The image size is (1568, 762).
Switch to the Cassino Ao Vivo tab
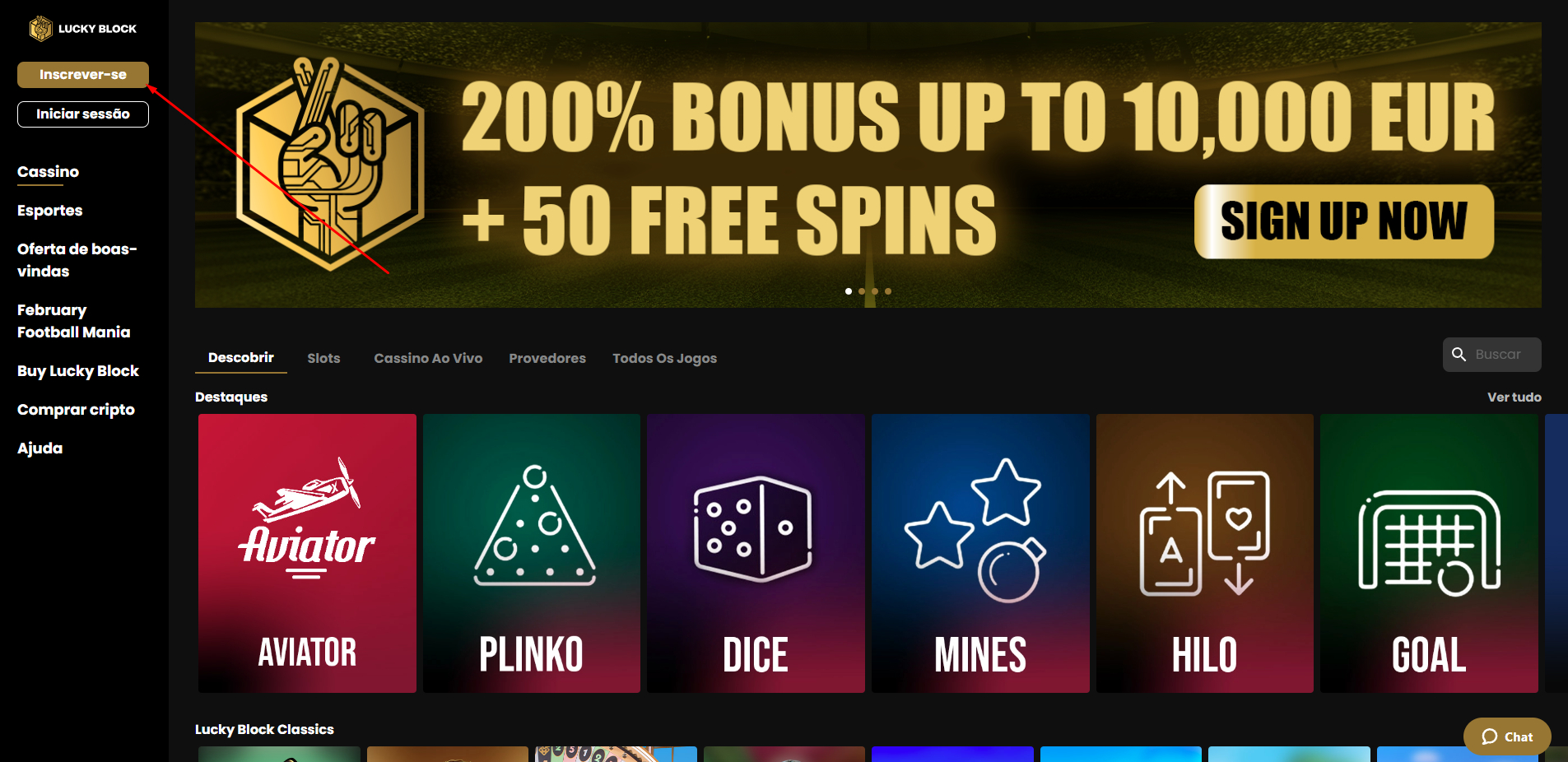[x=428, y=358]
